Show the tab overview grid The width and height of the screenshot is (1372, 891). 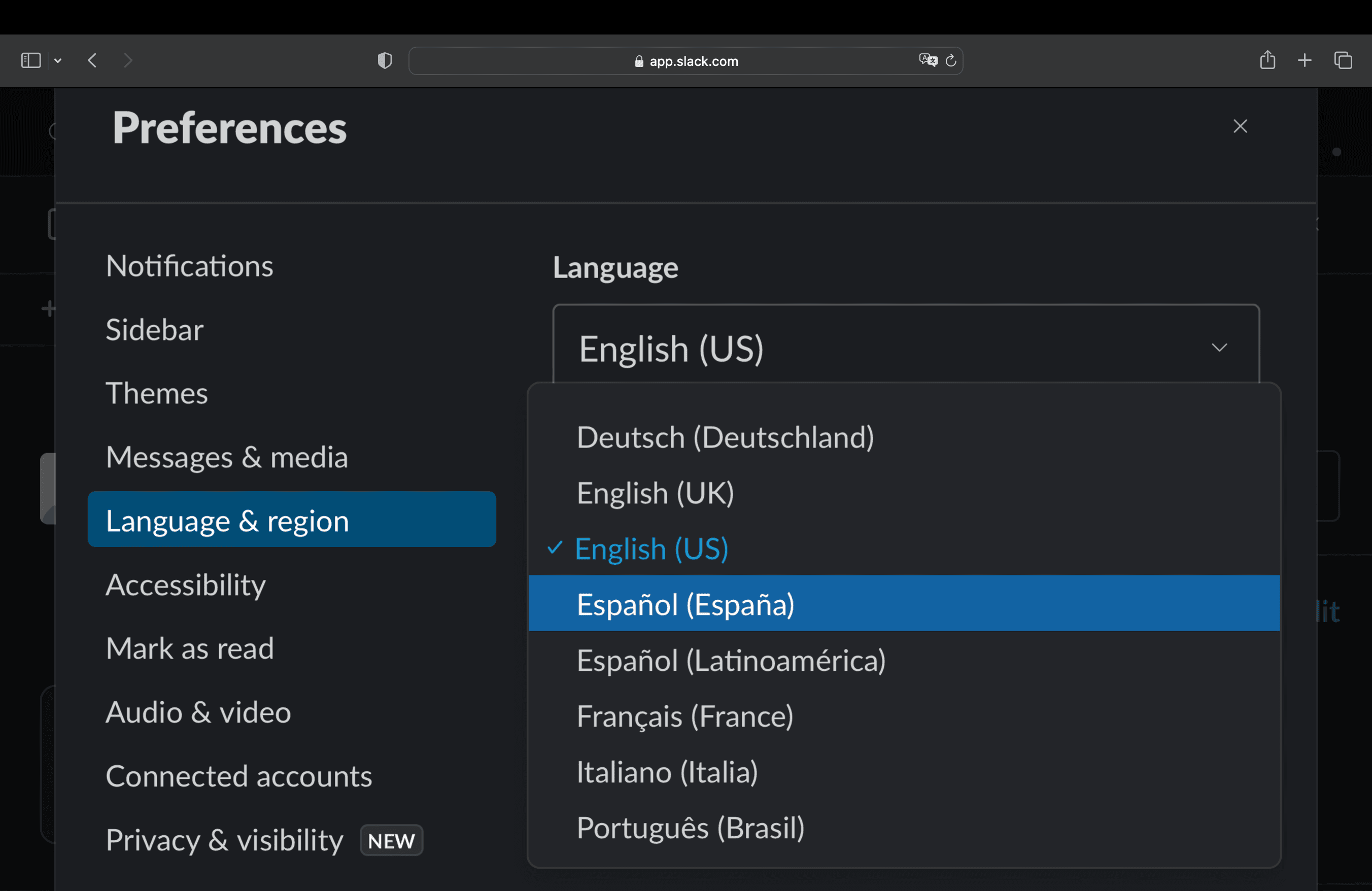pyautogui.click(x=1343, y=60)
